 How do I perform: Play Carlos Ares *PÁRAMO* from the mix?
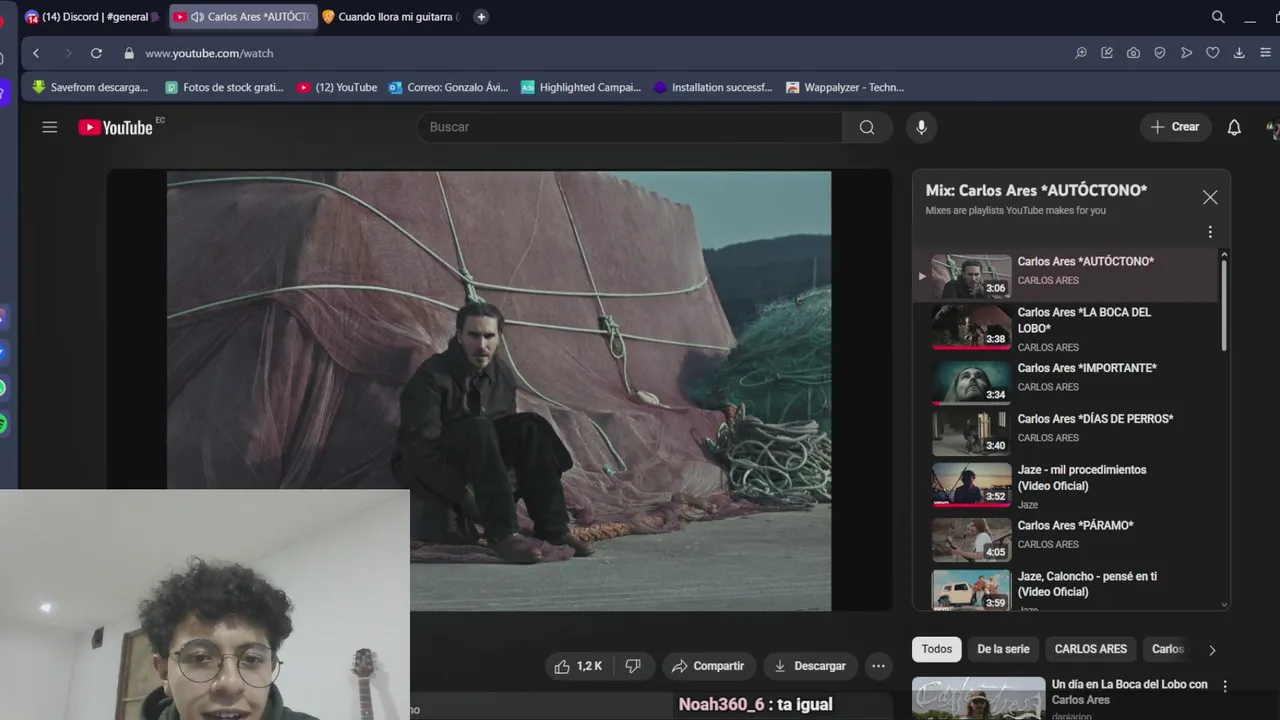pos(1066,538)
